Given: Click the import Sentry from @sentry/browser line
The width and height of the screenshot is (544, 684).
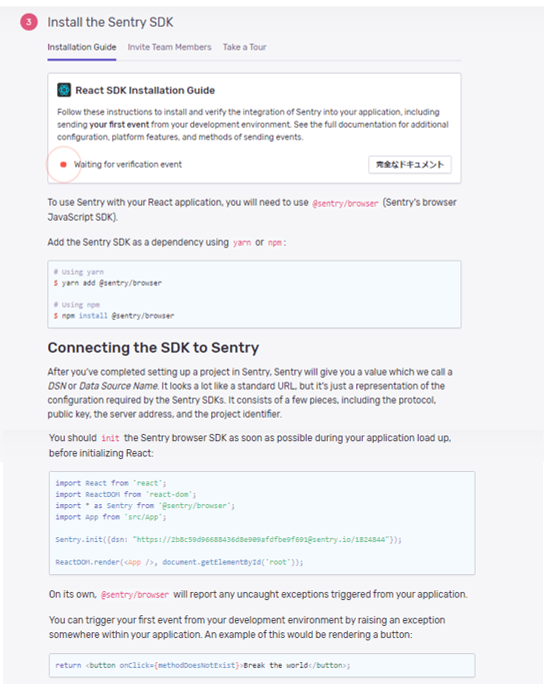Looking at the screenshot, I should [145, 506].
